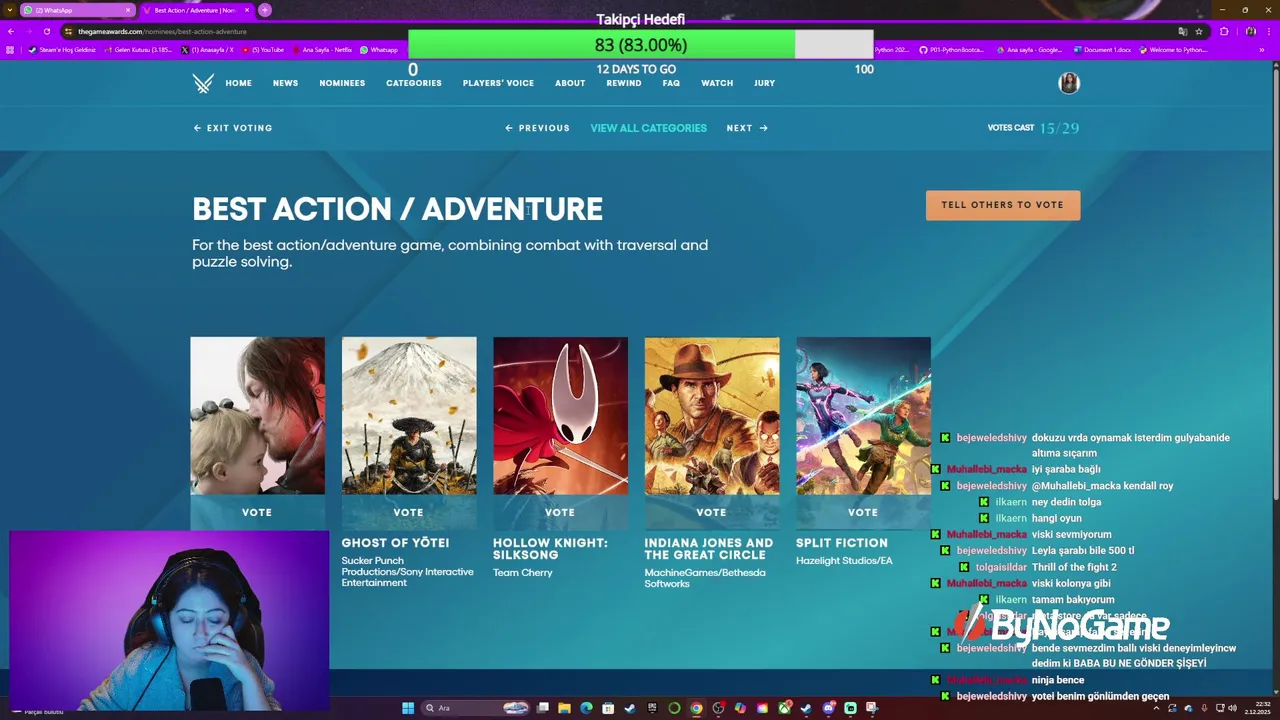Open ABOUT in site navigation

[x=570, y=83]
